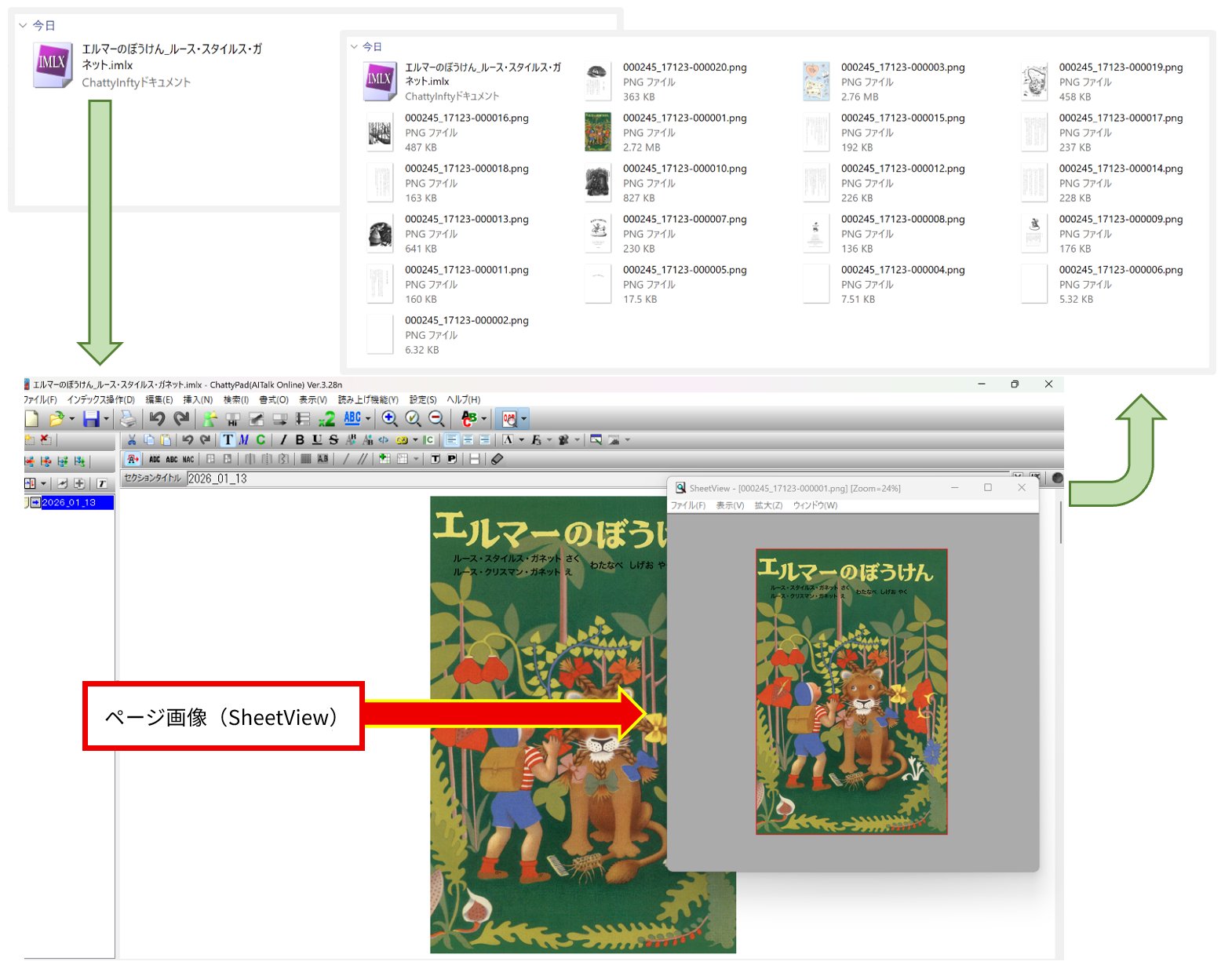Open the dropdown arrow beside Save icon
1232x976 pixels.
coord(106,419)
